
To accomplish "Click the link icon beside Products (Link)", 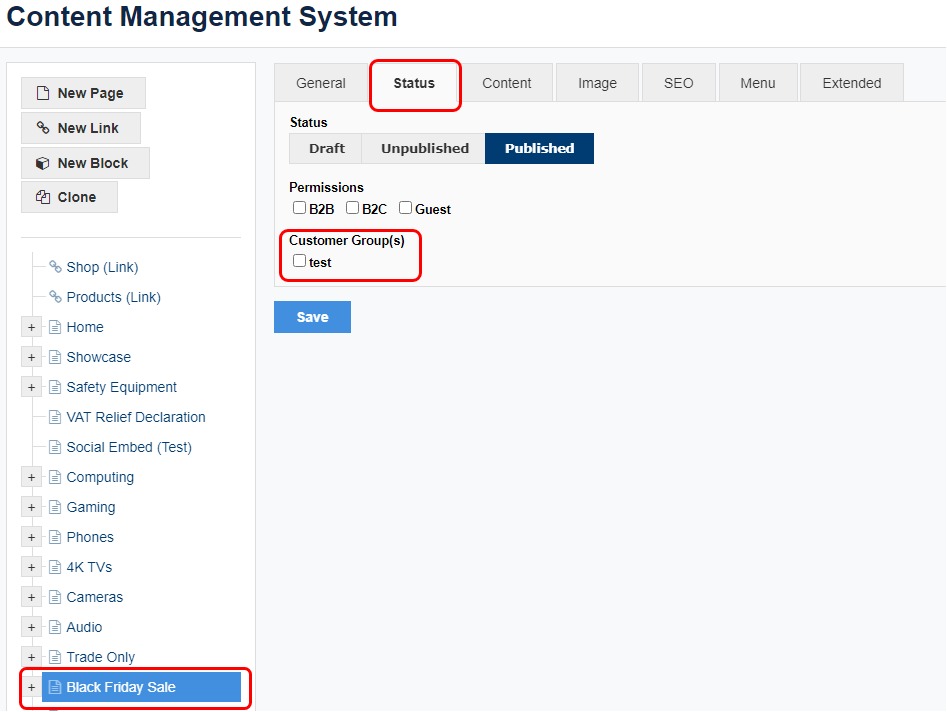I will coord(56,297).
